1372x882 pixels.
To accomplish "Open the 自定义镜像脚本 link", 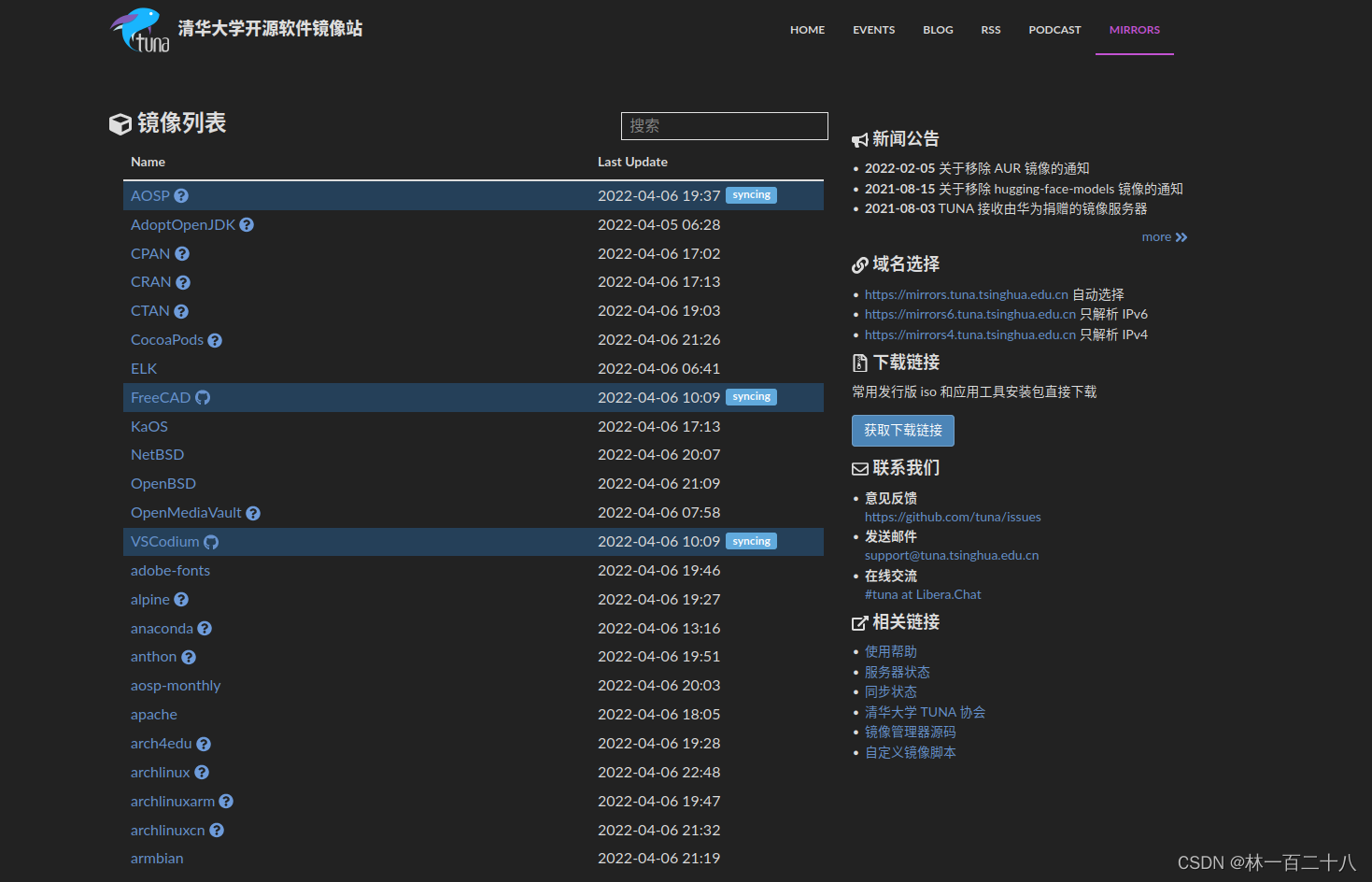I will pyautogui.click(x=911, y=753).
